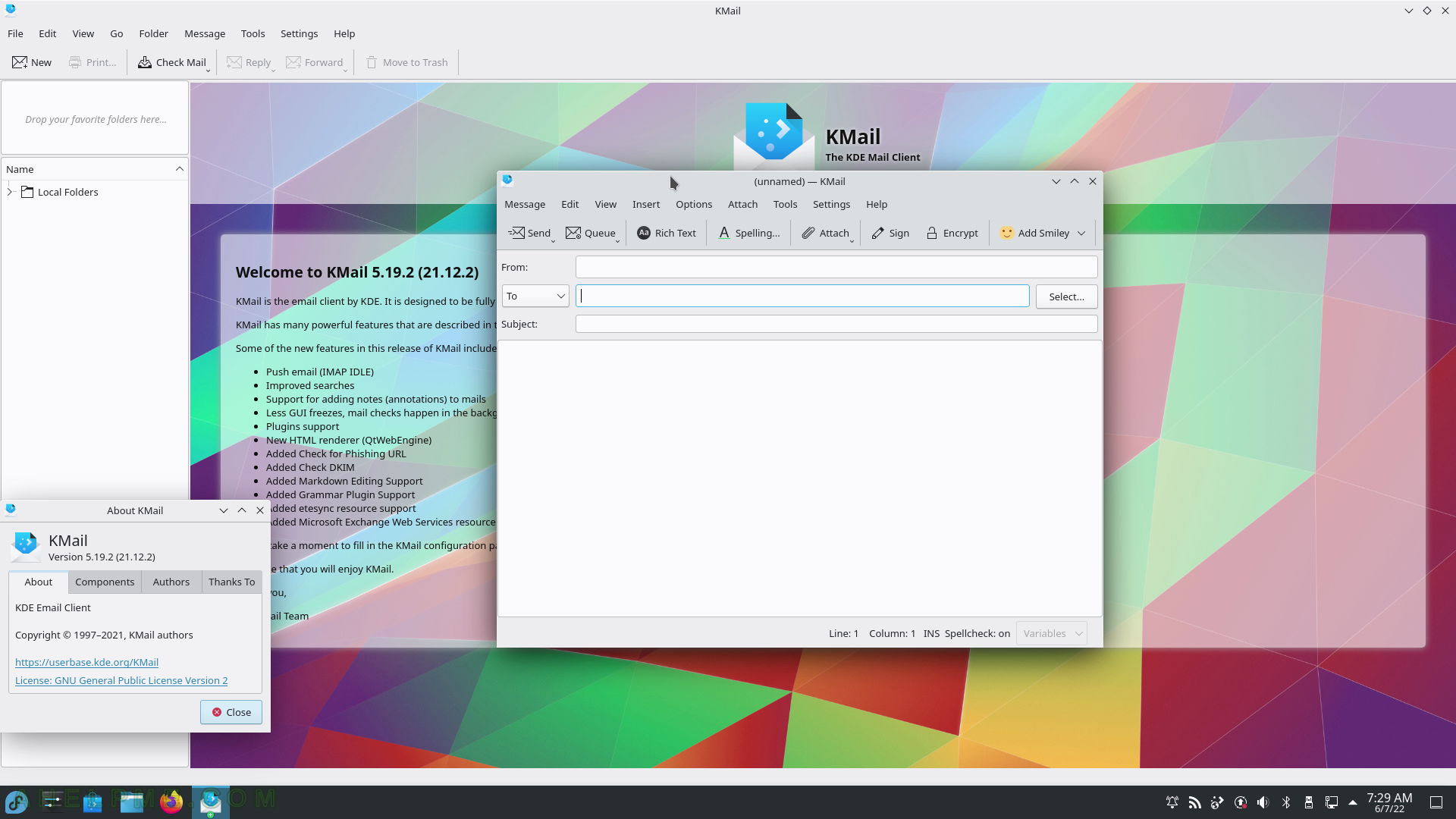Screen dimensions: 1456x819
Task: Expand the Local Folders tree item
Action: coord(10,192)
